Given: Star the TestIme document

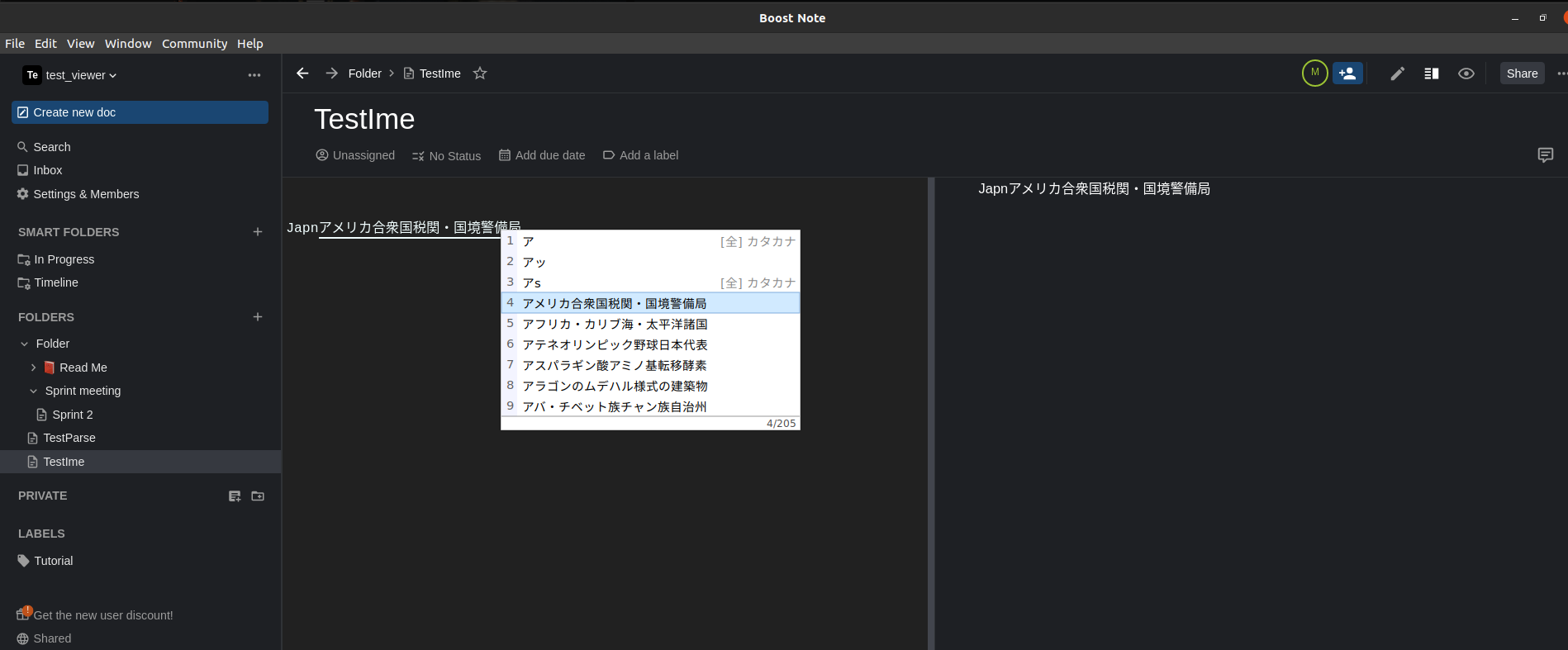Looking at the screenshot, I should tap(480, 74).
